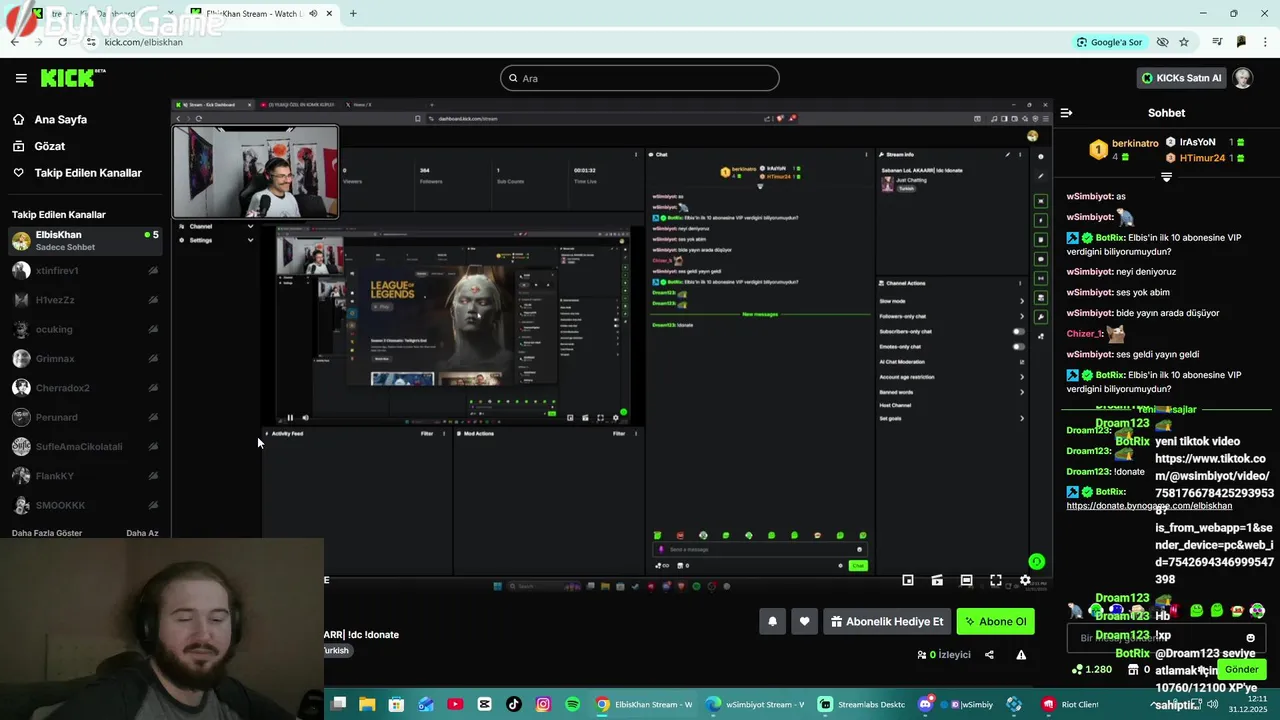
Task: Follow channel with heart button
Action: pyautogui.click(x=804, y=621)
